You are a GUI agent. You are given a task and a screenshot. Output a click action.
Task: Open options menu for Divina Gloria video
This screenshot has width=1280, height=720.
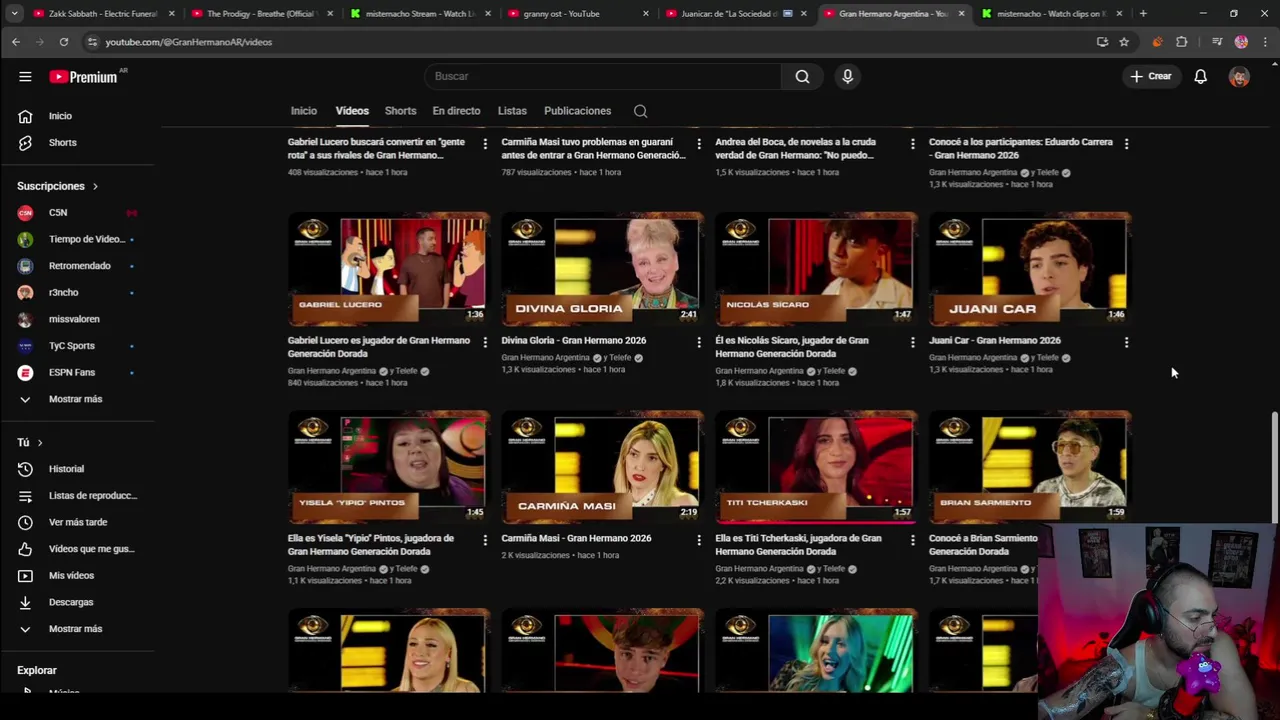click(x=699, y=342)
